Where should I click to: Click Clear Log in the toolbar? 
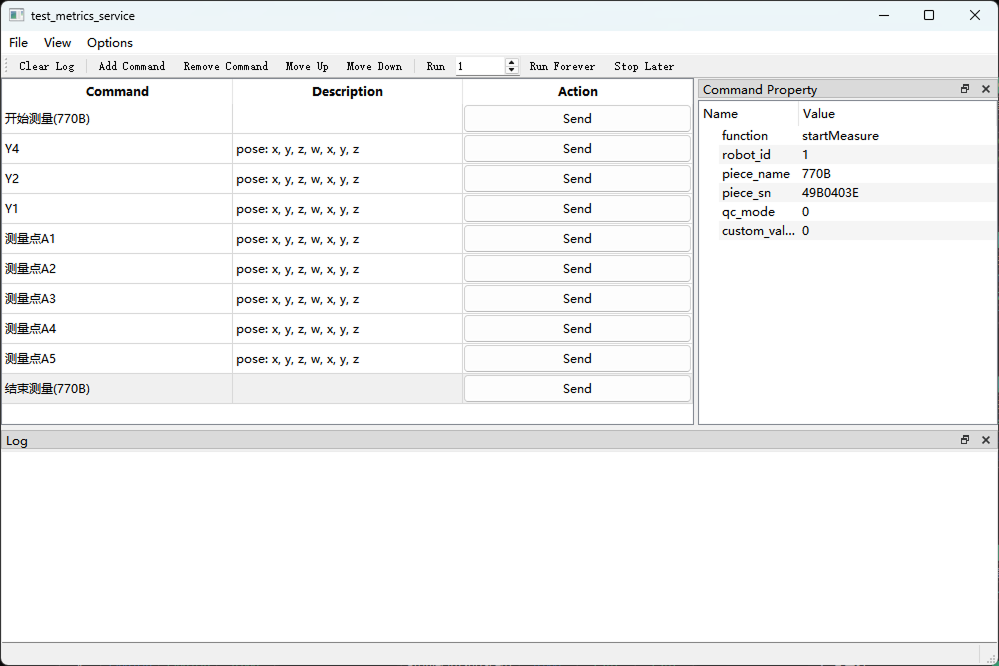click(x=45, y=66)
